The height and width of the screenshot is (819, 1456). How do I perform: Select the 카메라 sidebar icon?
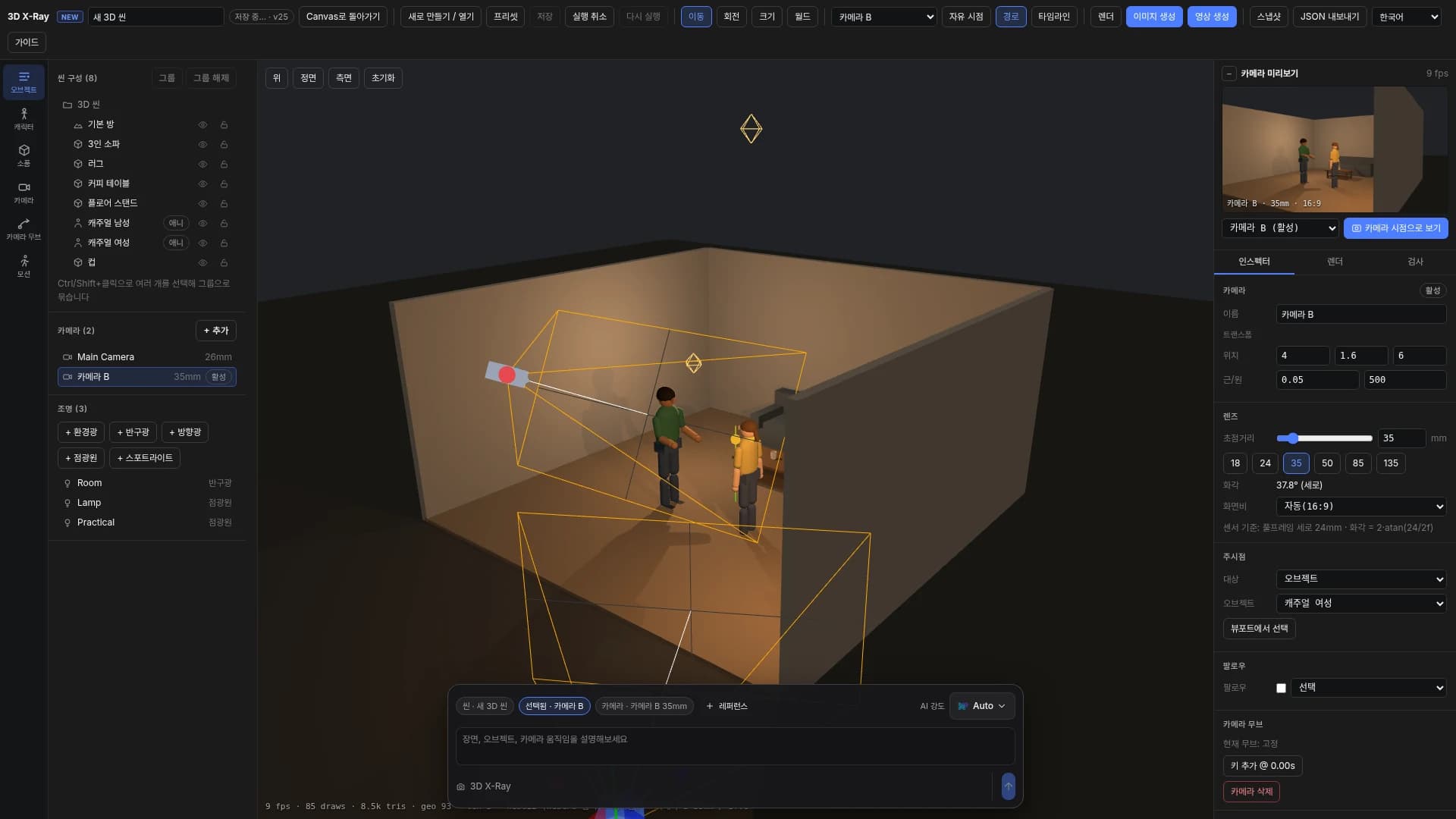click(x=24, y=193)
